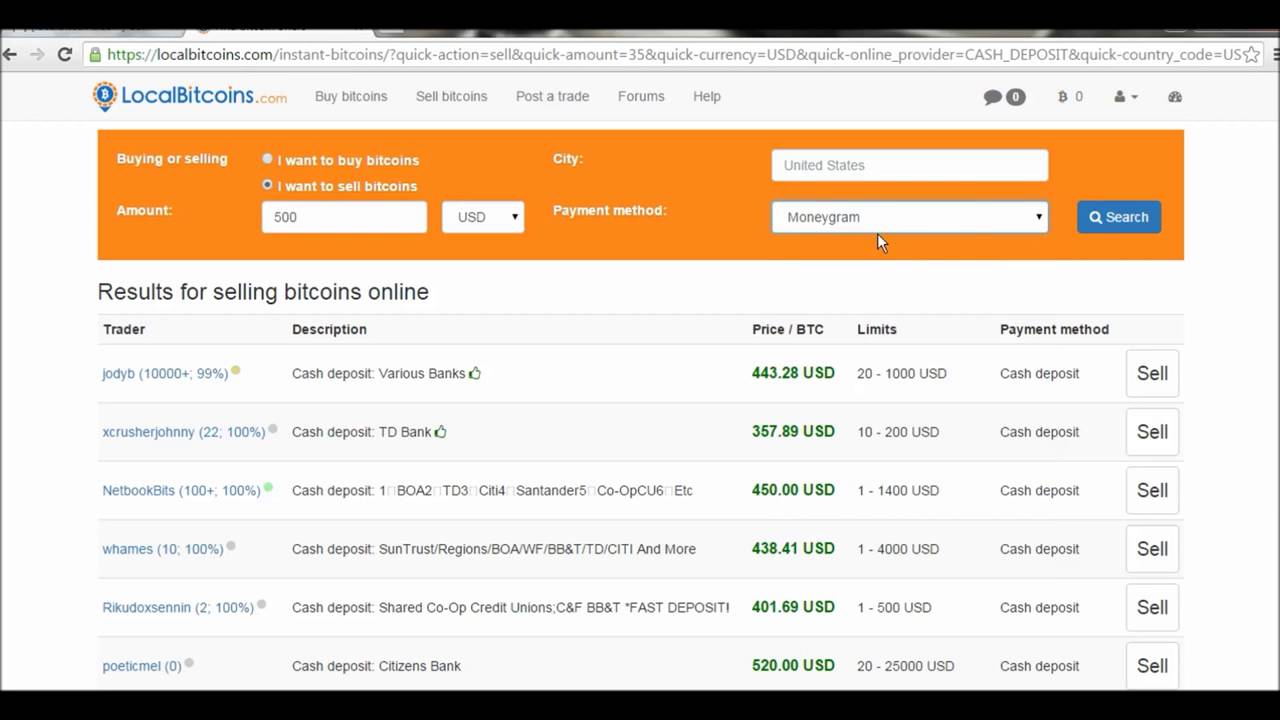Click limits '1 - 1400 USD'
The width and height of the screenshot is (1280, 720).
(x=898, y=491)
